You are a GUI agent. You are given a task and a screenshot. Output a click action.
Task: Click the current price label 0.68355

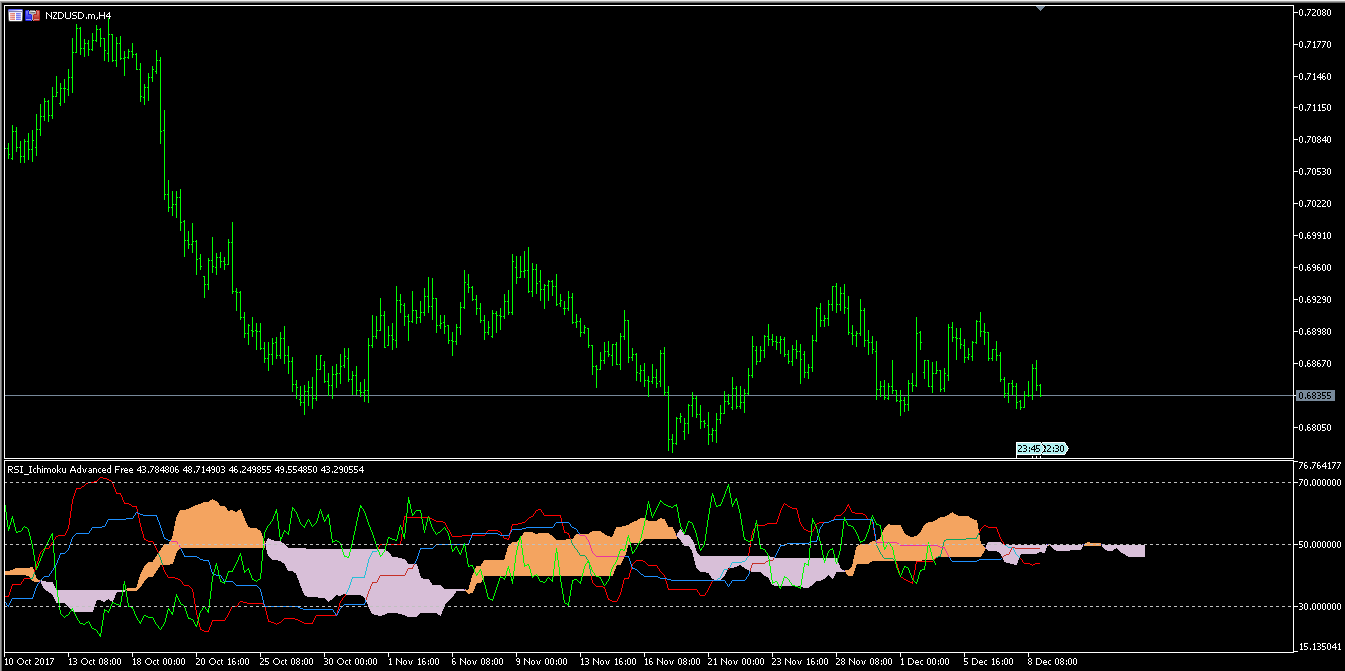[1315, 396]
